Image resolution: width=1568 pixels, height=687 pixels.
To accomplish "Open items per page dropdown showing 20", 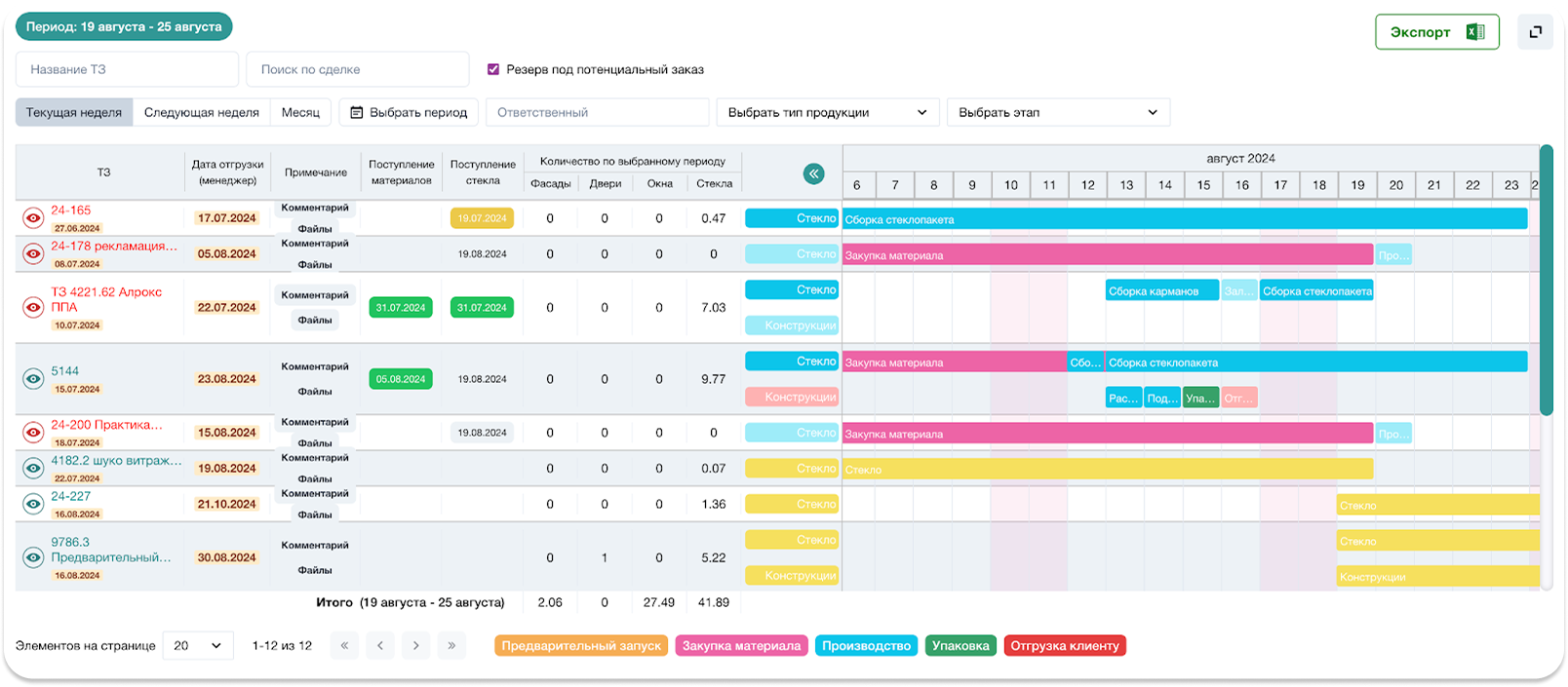I will [x=197, y=645].
